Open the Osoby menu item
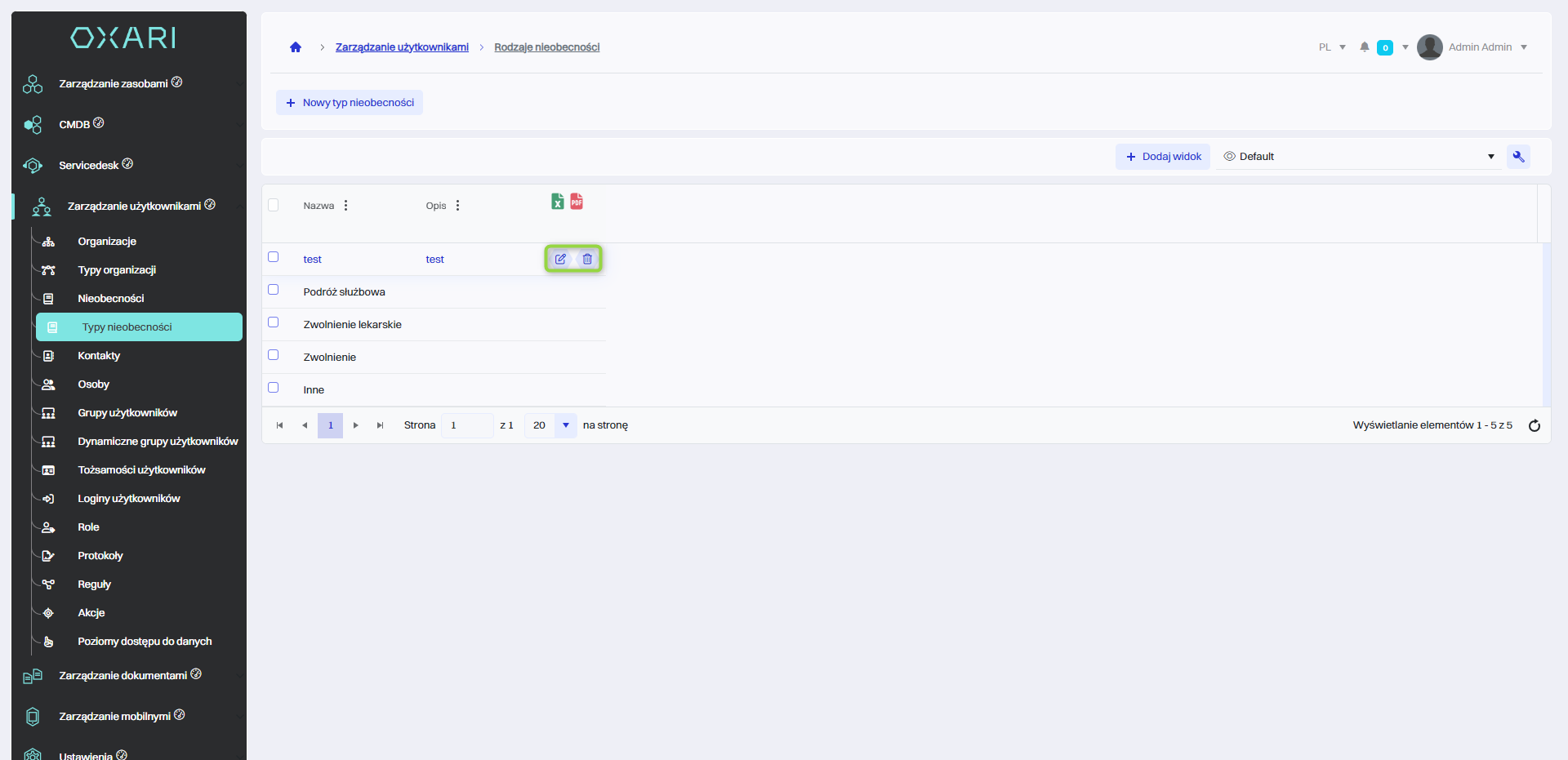 [x=93, y=384]
